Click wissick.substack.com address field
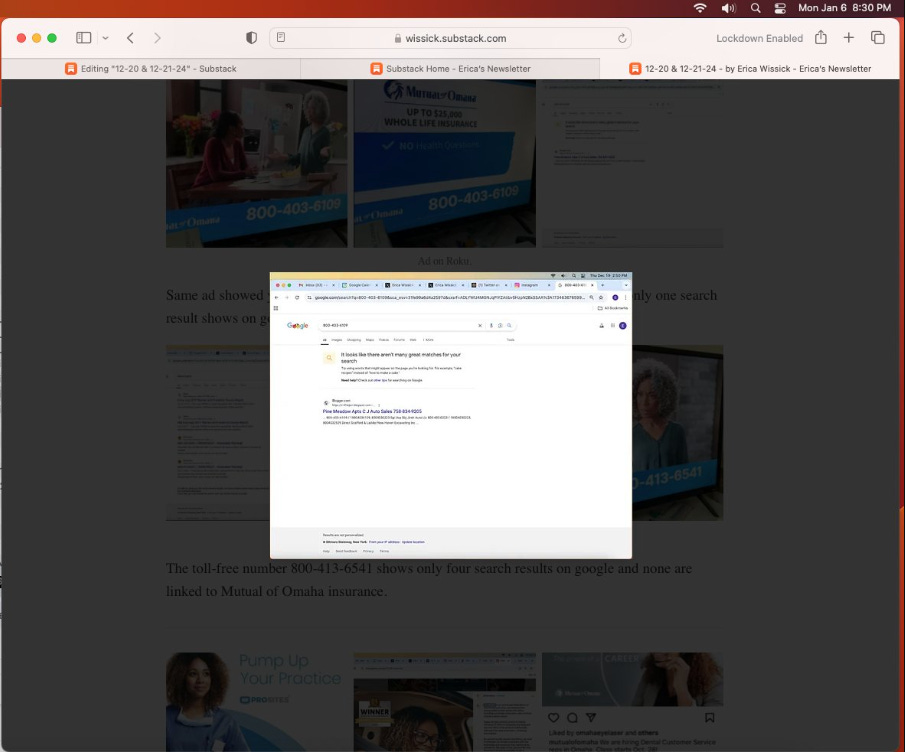Viewport: 905px width, 752px height. pyautogui.click(x=450, y=38)
